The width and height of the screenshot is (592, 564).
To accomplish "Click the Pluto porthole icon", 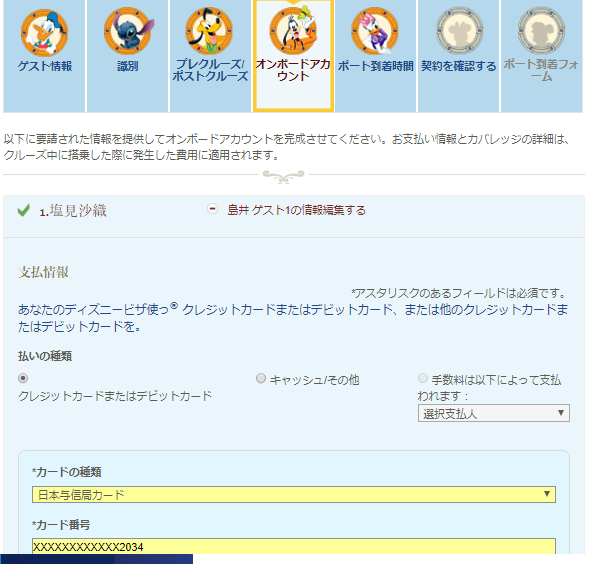I will [209, 31].
